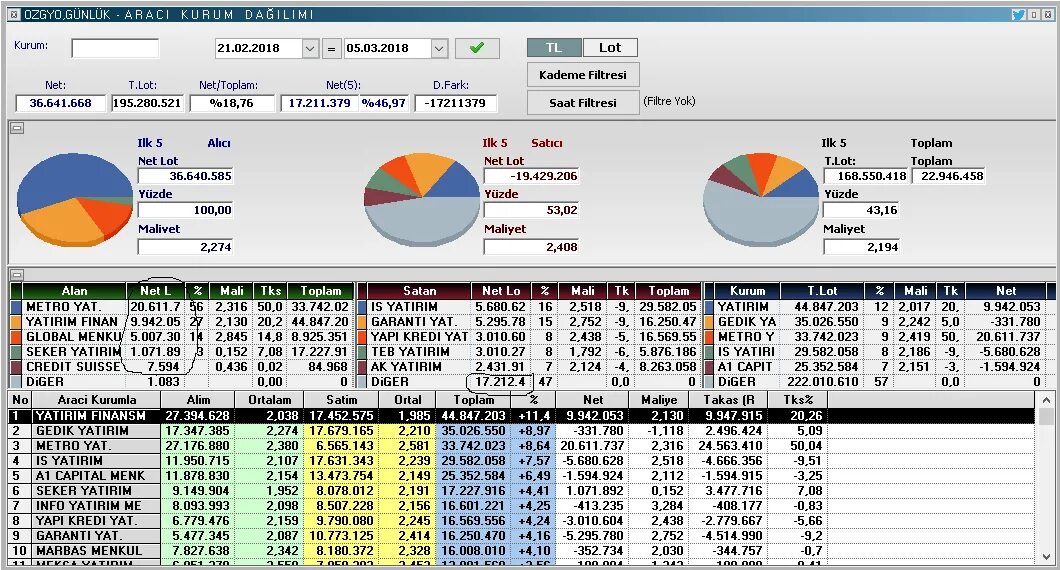The width and height of the screenshot is (1060, 570).
Task: Click orange swatch next to GLOBAL MENKU buyer
Action: [x=16, y=337]
